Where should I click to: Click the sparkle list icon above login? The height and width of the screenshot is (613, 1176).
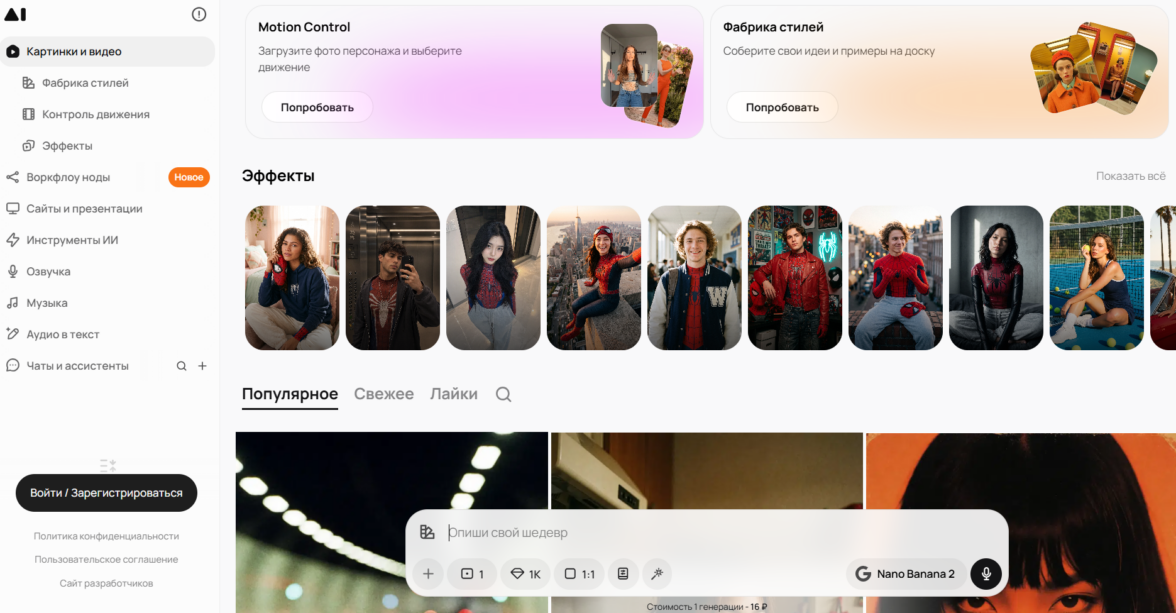point(108,465)
